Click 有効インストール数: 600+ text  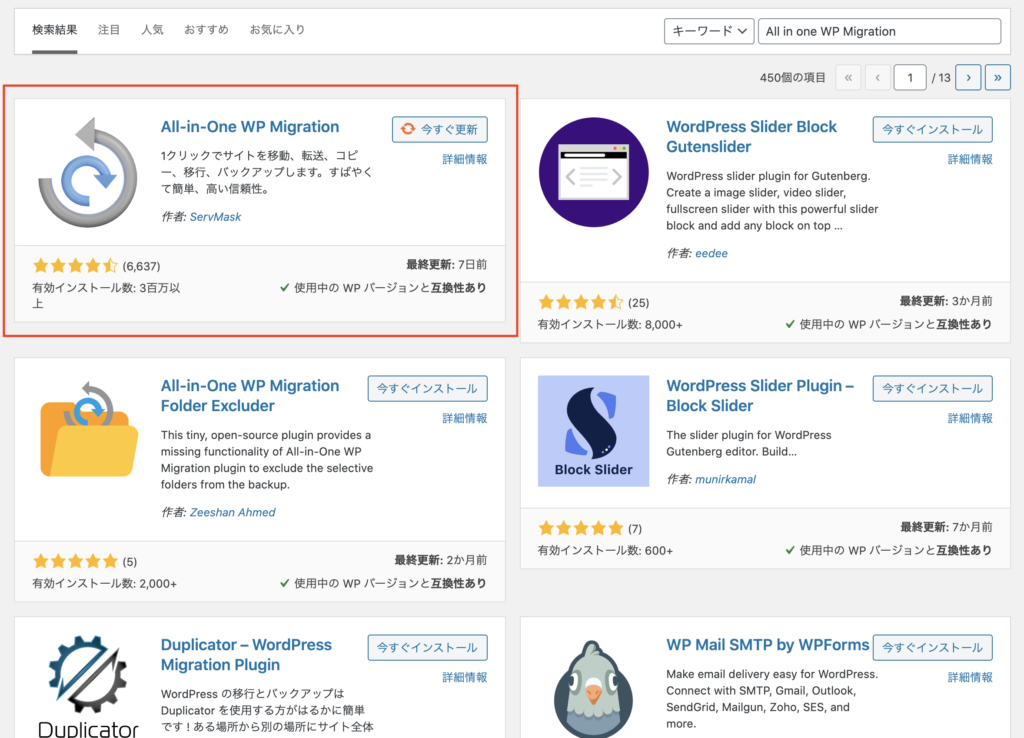pos(605,551)
